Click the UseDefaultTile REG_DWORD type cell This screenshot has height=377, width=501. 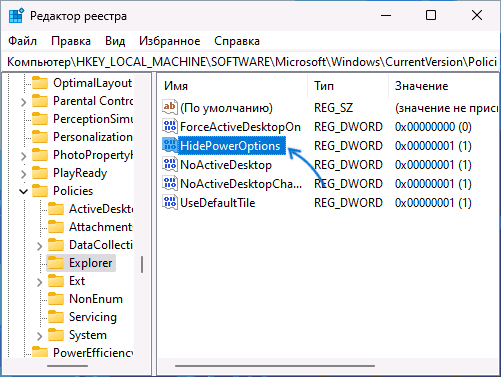click(348, 203)
